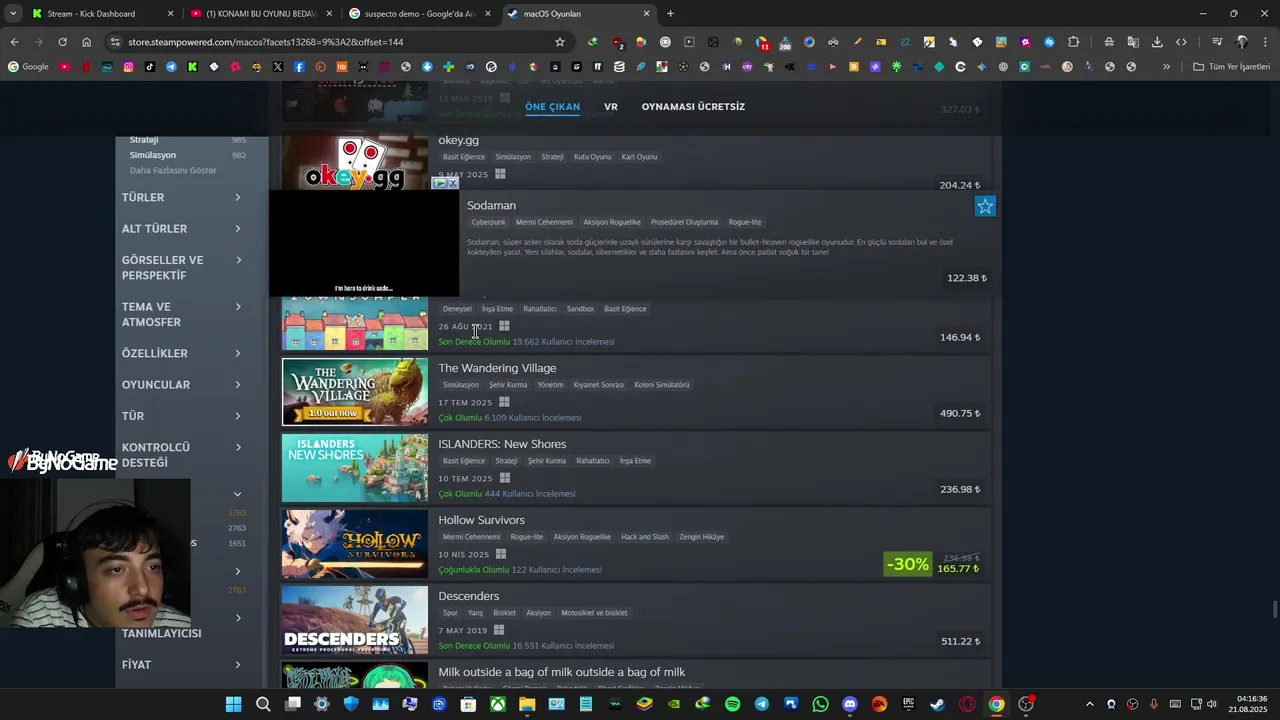Launch Steam from the taskbar
The width and height of the screenshot is (1280, 720).
tap(937, 704)
